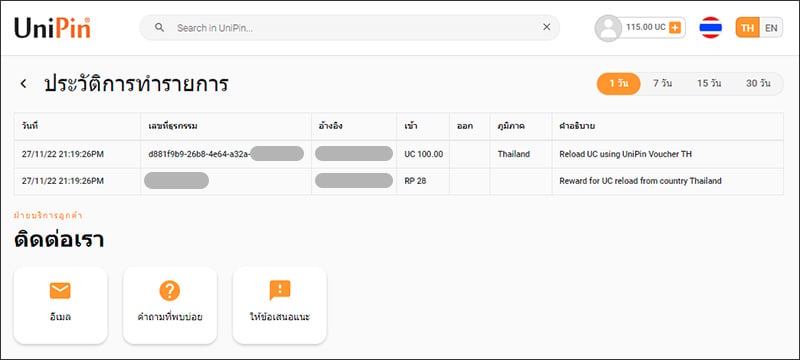Image resolution: width=800 pixels, height=360 pixels.
Task: Select the 1 วัน filter
Action: point(618,84)
